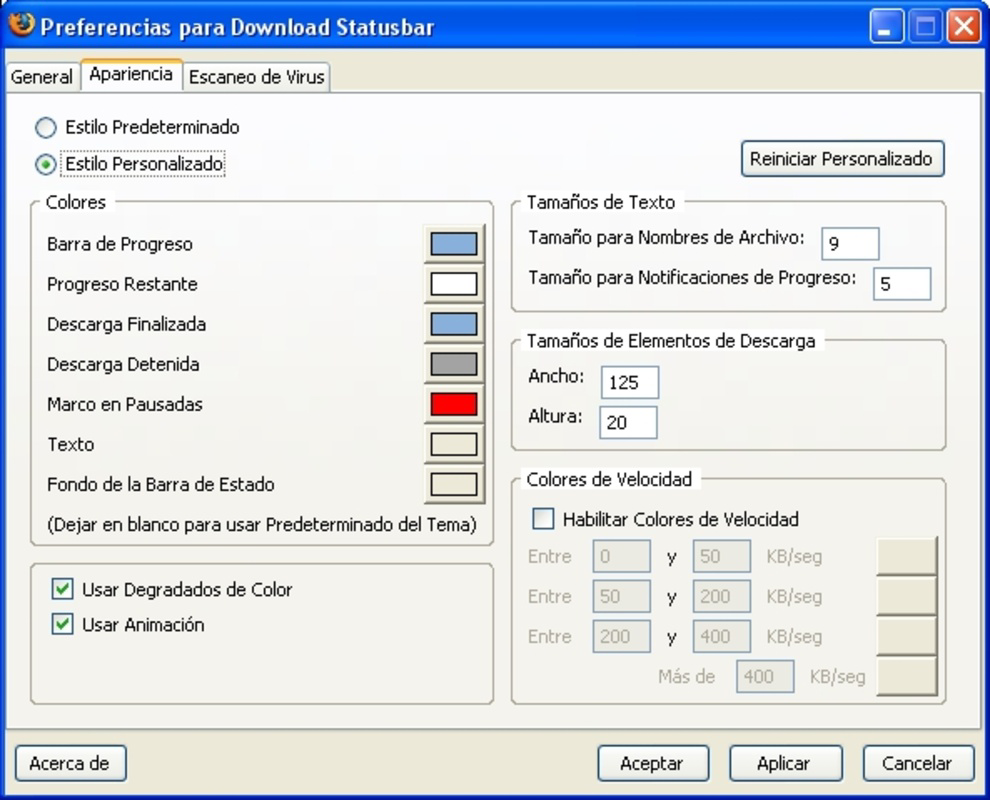Image resolution: width=990 pixels, height=800 pixels.
Task: Dismiss dialog with Cancelar button
Action: pos(918,763)
